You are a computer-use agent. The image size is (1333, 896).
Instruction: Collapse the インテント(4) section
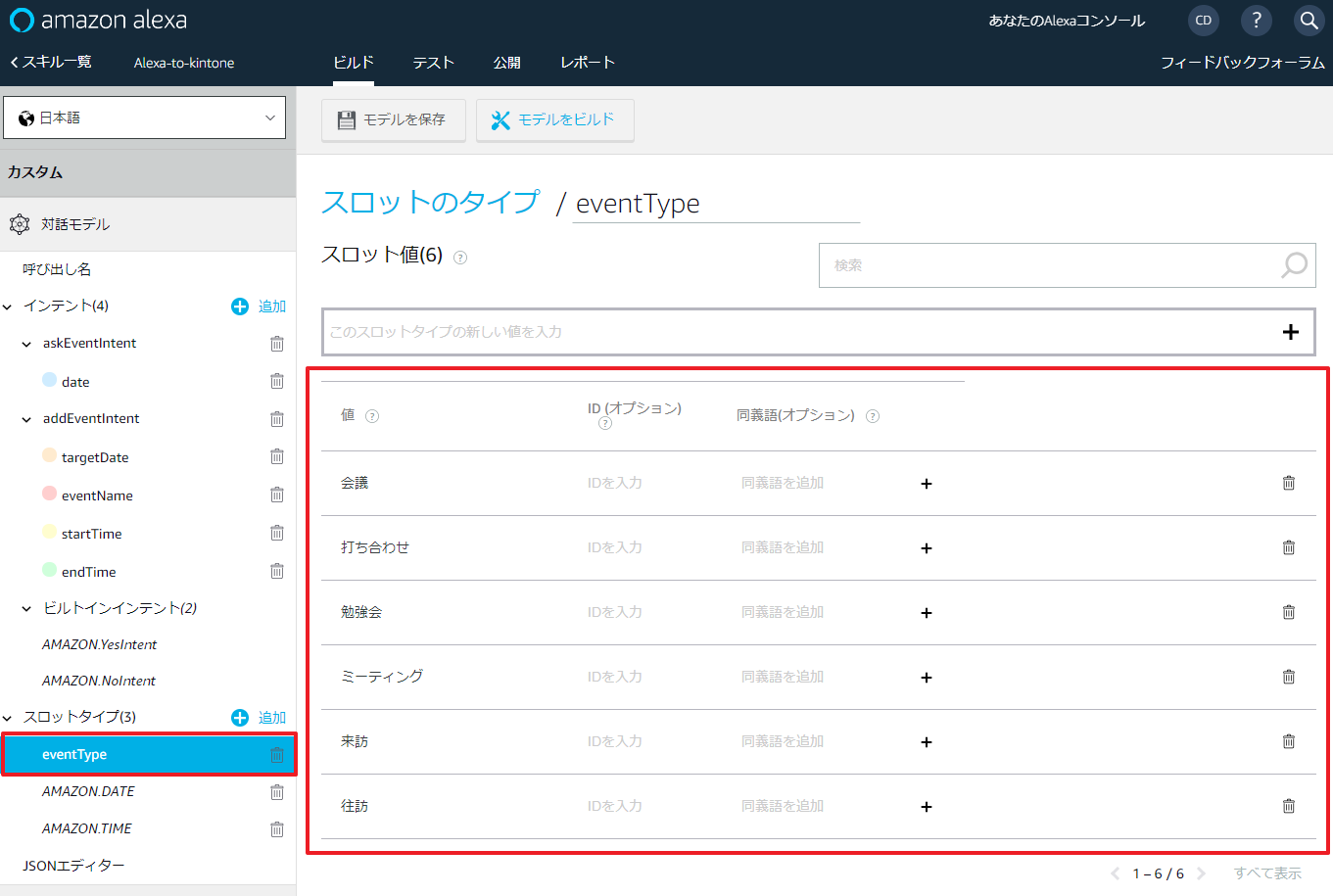pyautogui.click(x=8, y=307)
